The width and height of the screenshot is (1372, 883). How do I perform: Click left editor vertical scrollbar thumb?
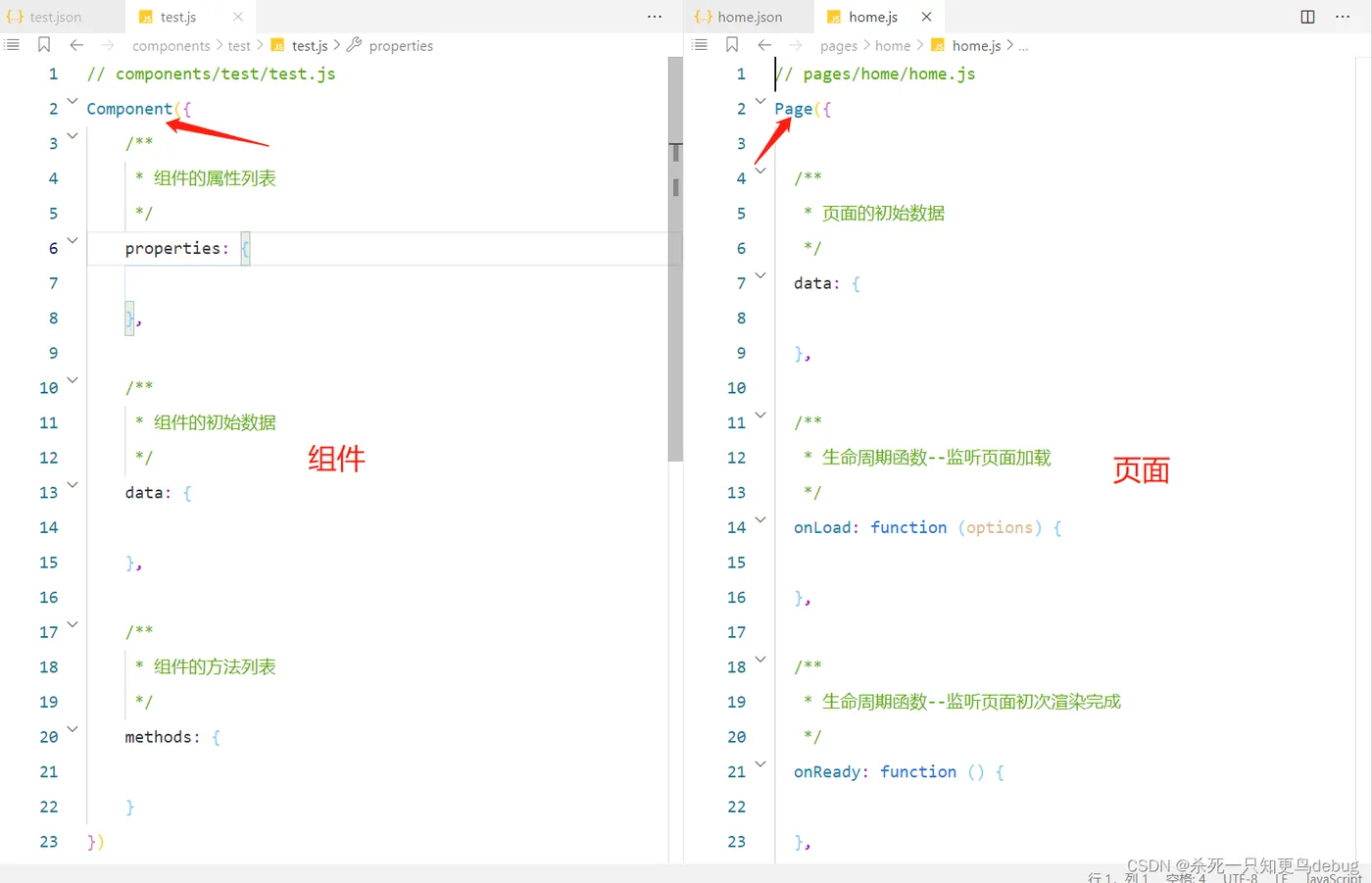pos(675,259)
